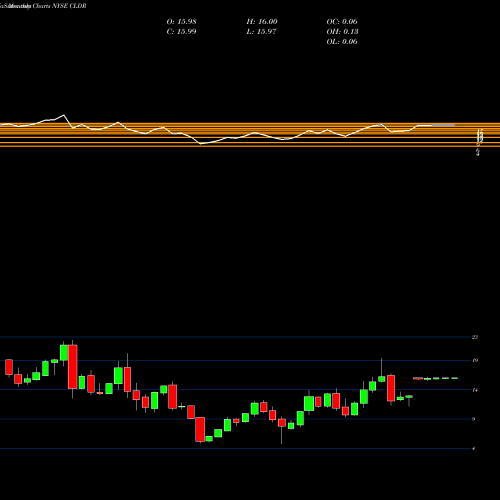The width and height of the screenshot is (500, 500).
Task: Click the 4 price axis label
Action: [x=474, y=448]
